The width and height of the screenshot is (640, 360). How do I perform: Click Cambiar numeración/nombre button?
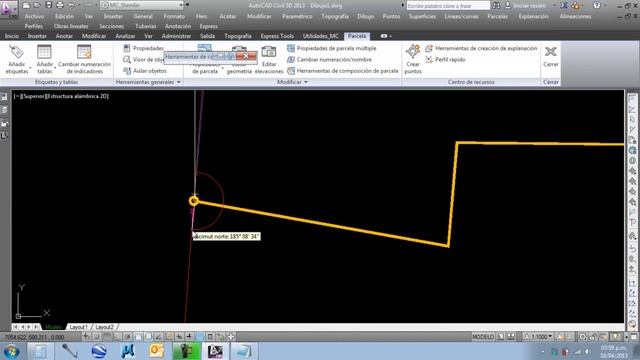330,60
